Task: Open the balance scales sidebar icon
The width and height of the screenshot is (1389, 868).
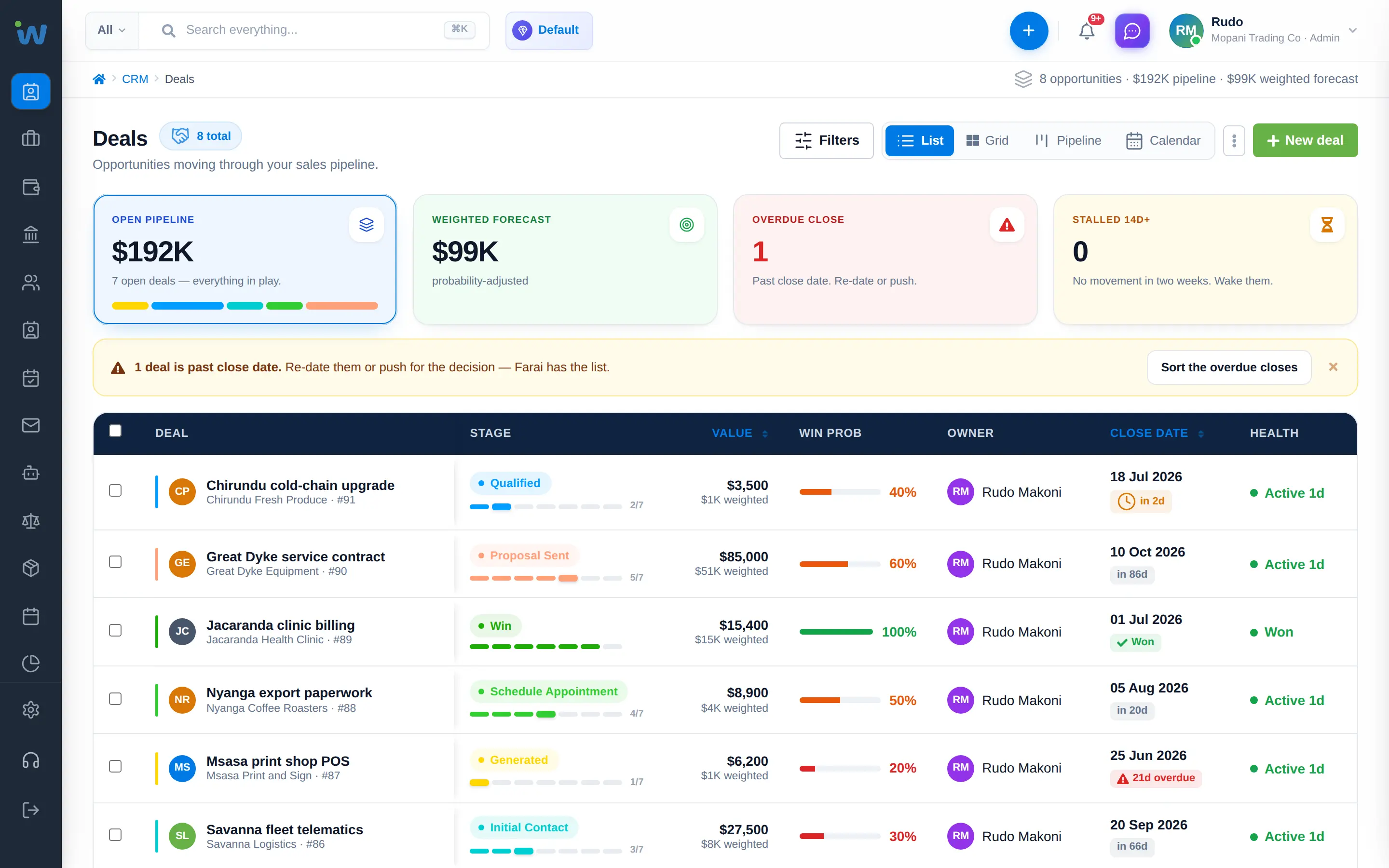Action: pyautogui.click(x=30, y=521)
